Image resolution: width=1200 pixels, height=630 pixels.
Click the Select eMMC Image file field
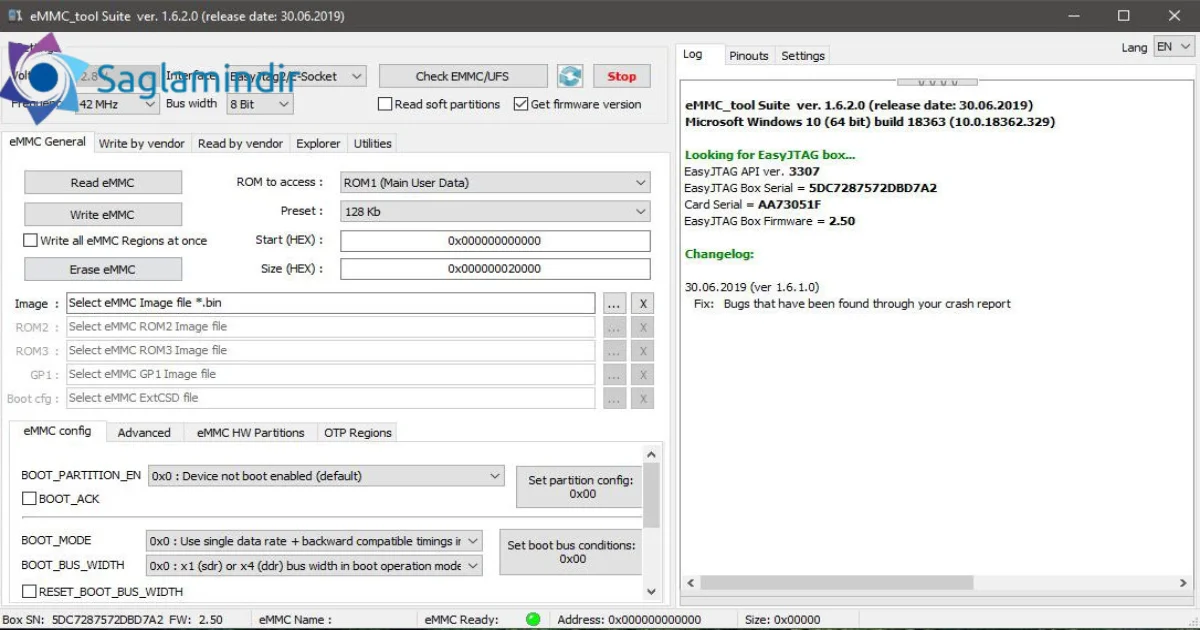[331, 303]
